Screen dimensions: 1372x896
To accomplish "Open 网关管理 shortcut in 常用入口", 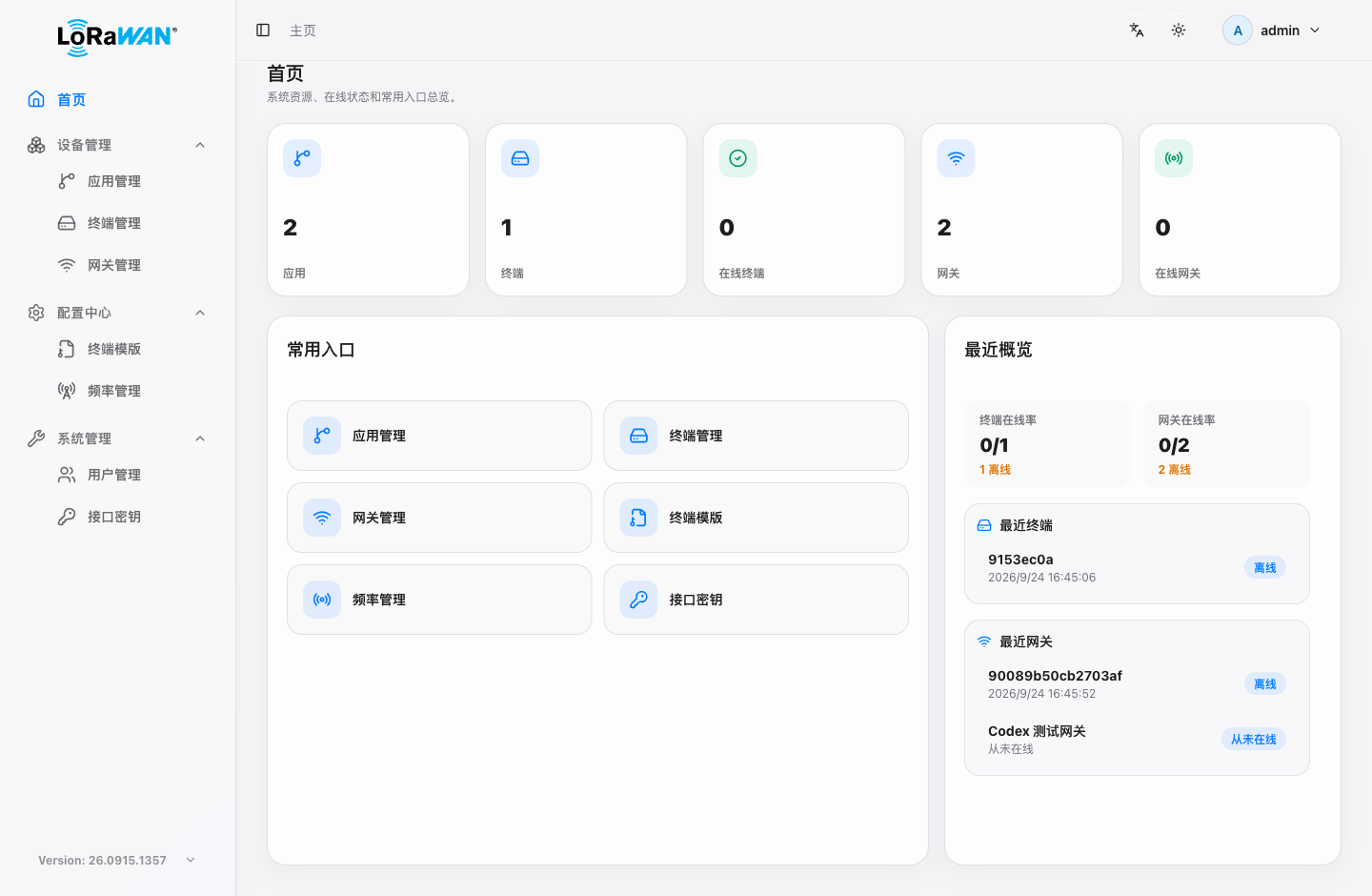I will [439, 518].
